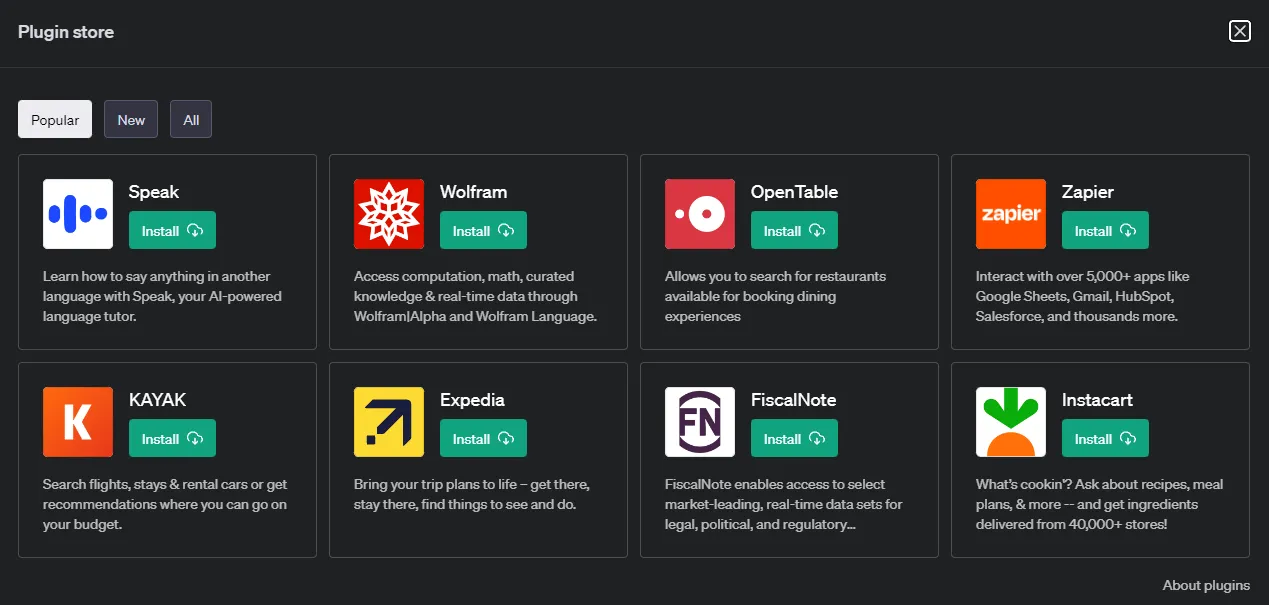Install the Expedia plugin

pos(483,438)
